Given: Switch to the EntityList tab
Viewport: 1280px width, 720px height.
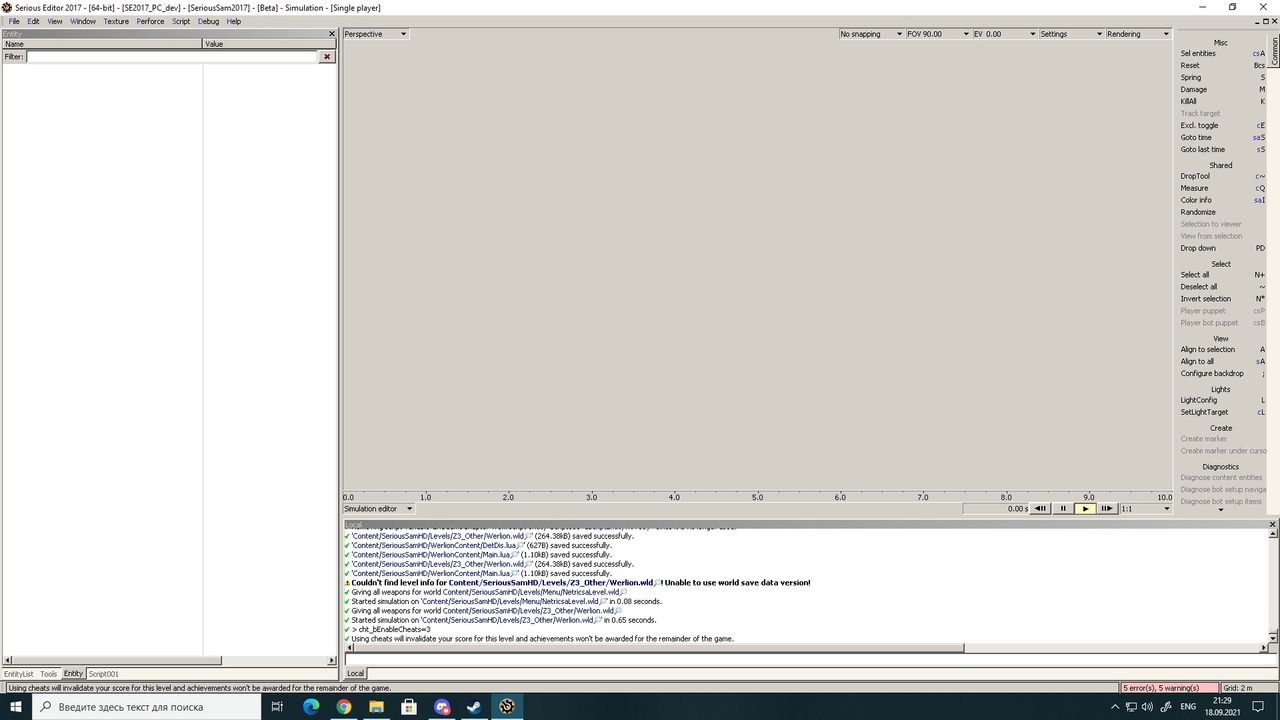Looking at the screenshot, I should (19, 674).
